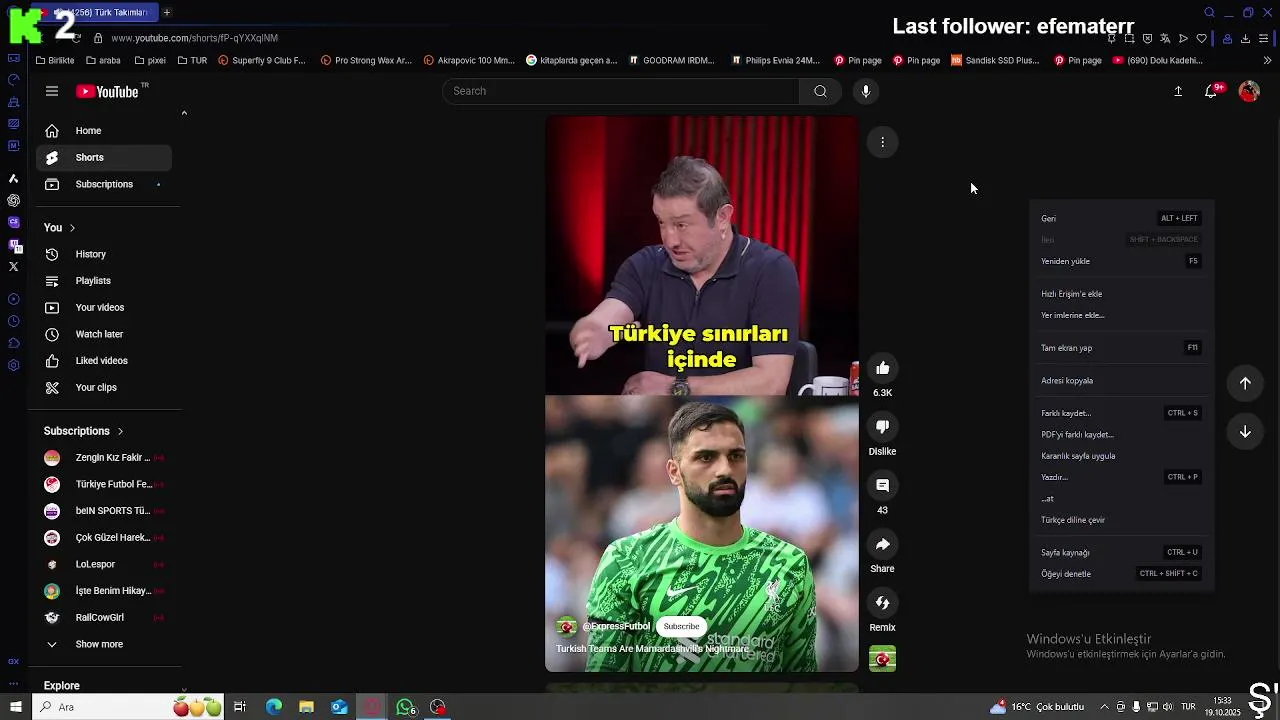
Task: Open the @ExpressFutbol channel link
Action: pyautogui.click(x=616, y=626)
